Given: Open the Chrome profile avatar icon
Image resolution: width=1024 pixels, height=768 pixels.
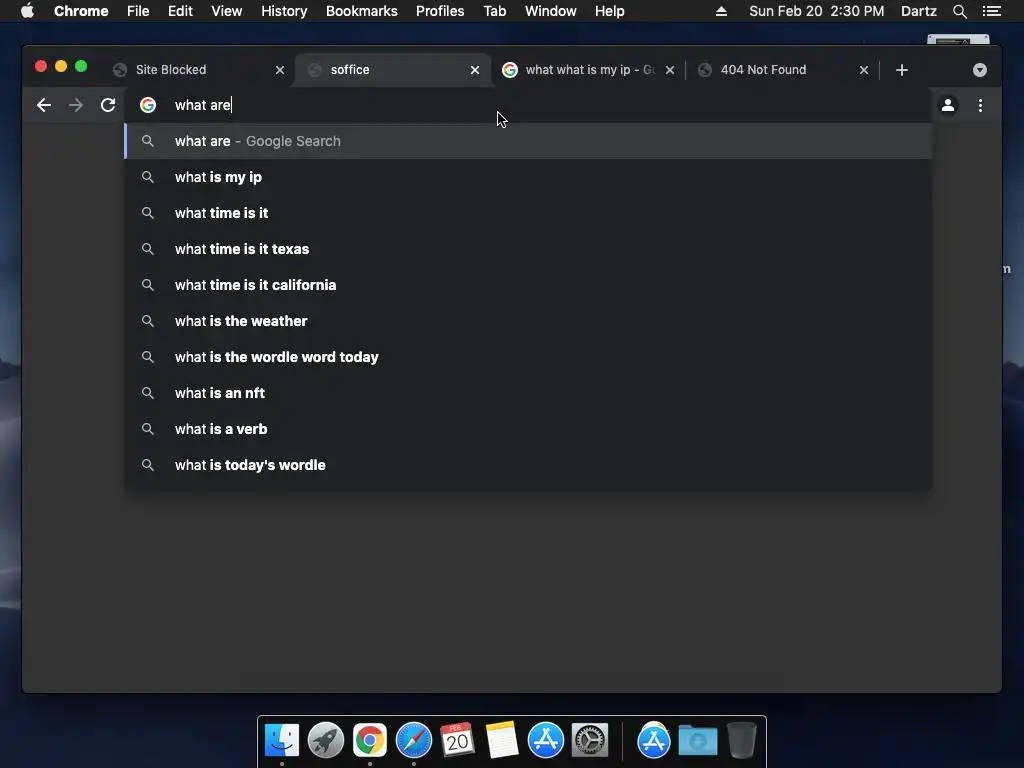Looking at the screenshot, I should [948, 105].
